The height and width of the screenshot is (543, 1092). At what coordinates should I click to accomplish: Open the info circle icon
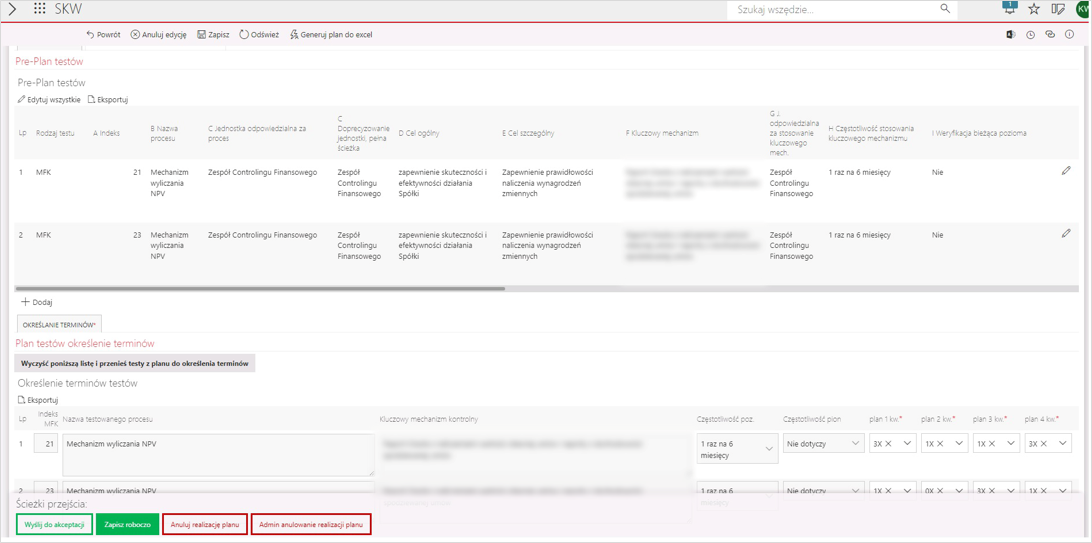(x=1070, y=34)
